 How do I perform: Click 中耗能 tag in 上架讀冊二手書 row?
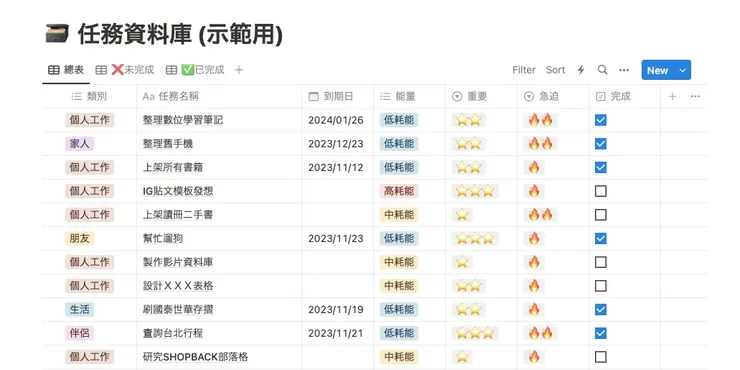(399, 215)
